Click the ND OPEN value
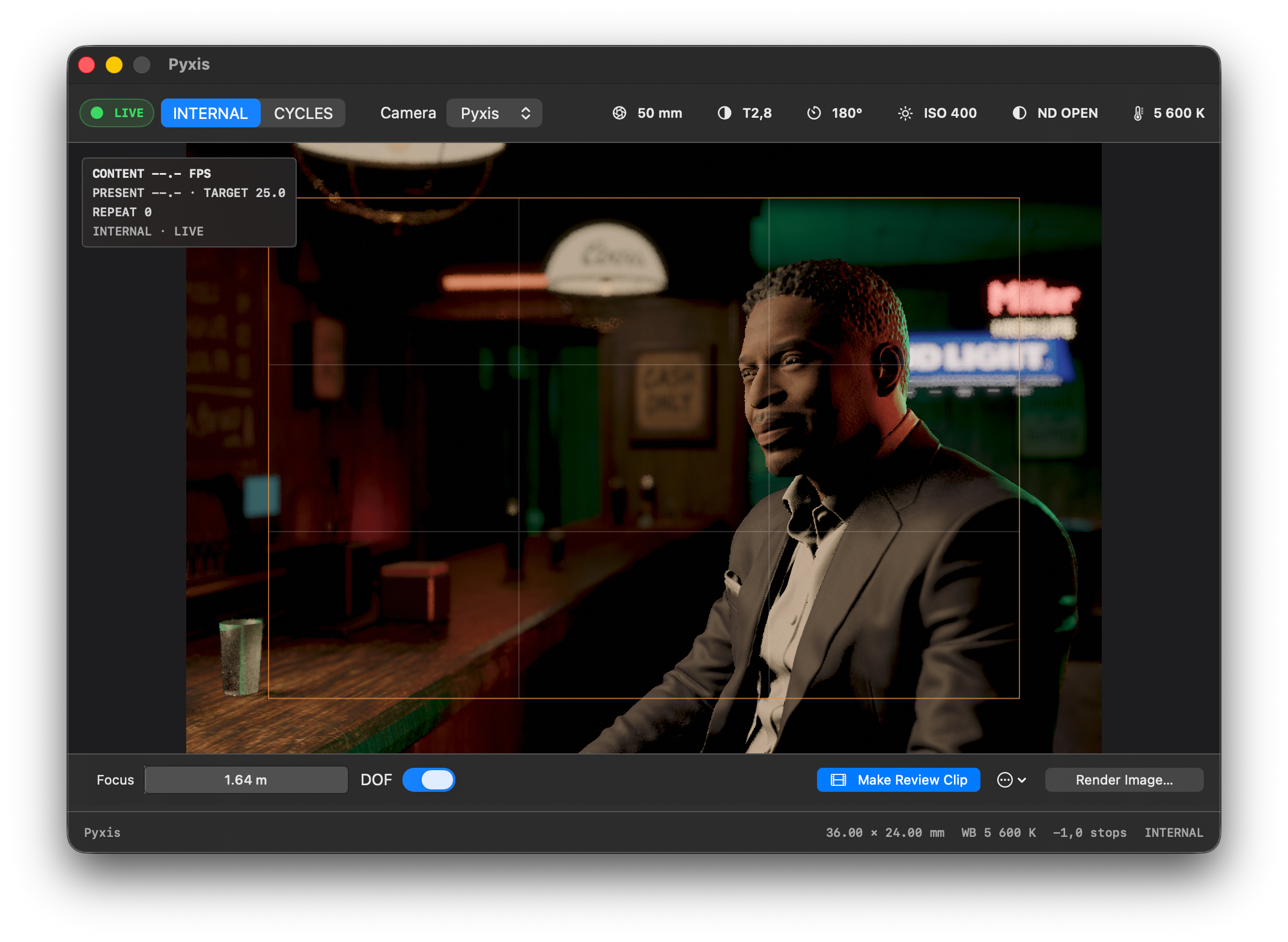Viewport: 1288px width, 942px height. pyautogui.click(x=1068, y=113)
